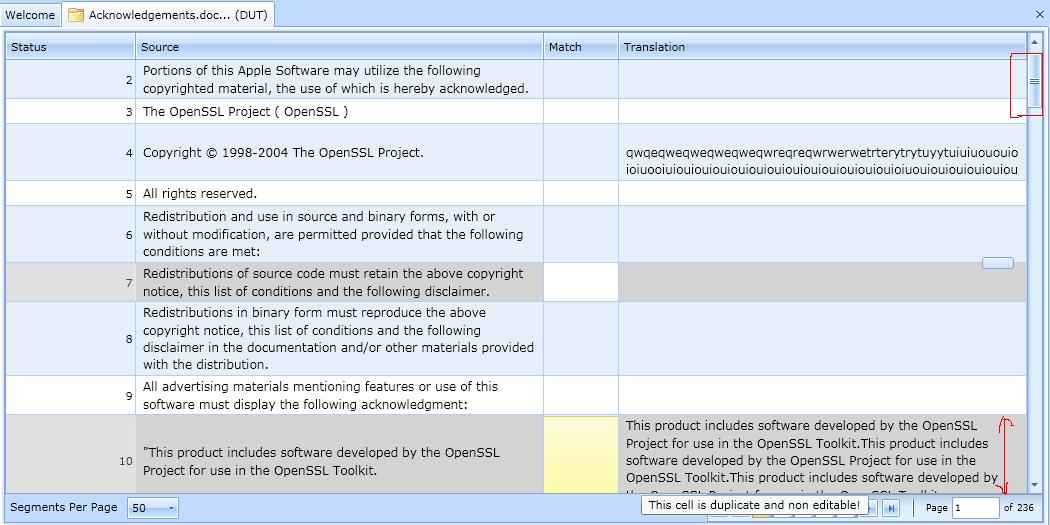Click the vertical scrollbar down arrow
The width and height of the screenshot is (1050, 525).
click(x=1035, y=485)
